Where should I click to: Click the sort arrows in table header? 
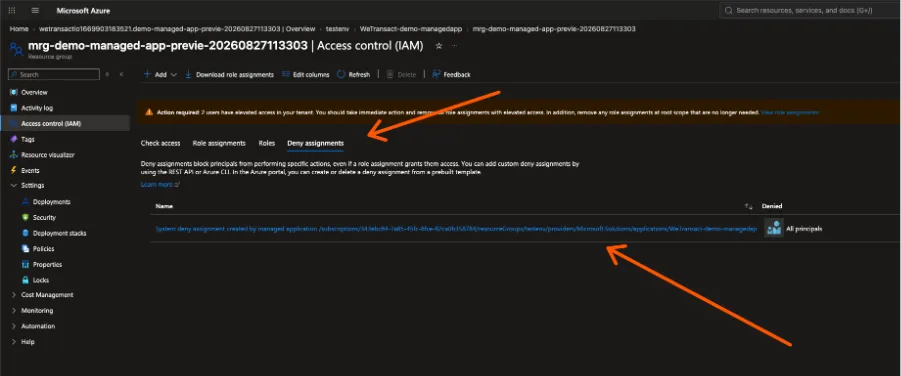click(x=748, y=206)
